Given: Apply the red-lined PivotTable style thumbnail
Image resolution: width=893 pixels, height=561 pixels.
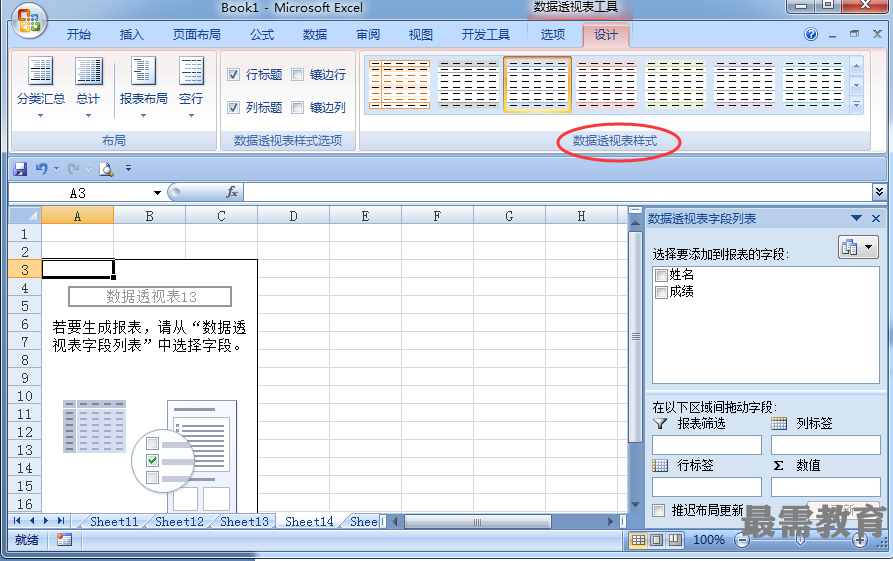Looking at the screenshot, I should tap(606, 85).
